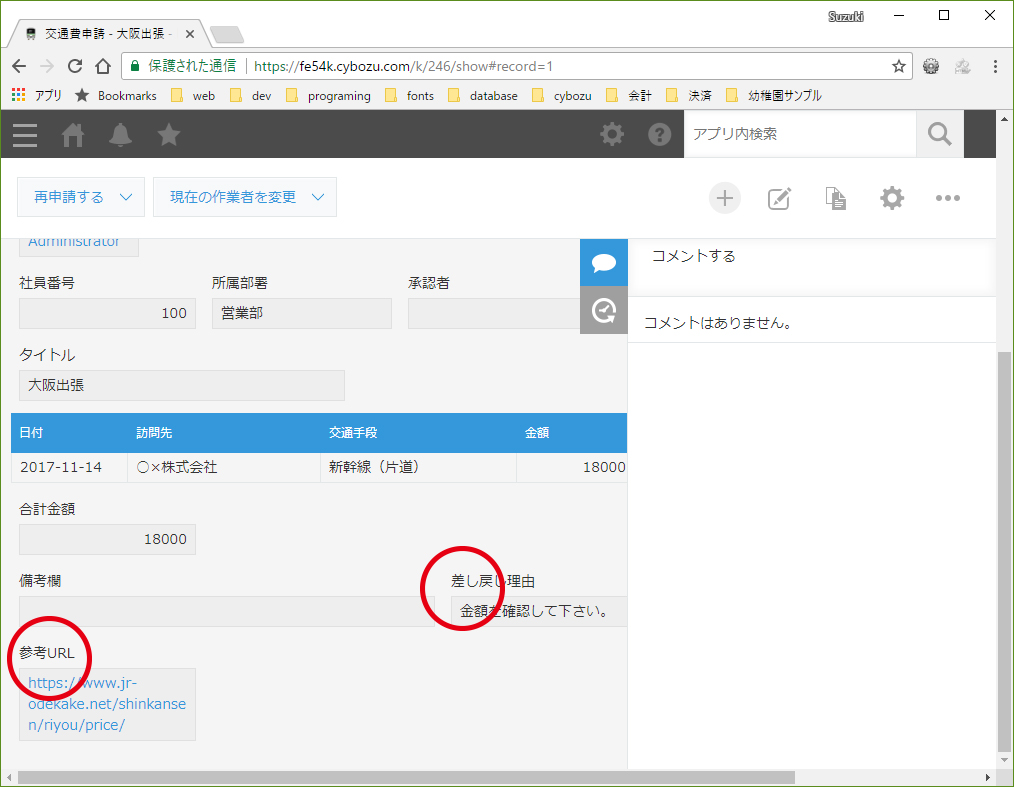Viewport: 1014px width, 787px height.
Task: Open the favorites star in header
Action: tap(169, 135)
